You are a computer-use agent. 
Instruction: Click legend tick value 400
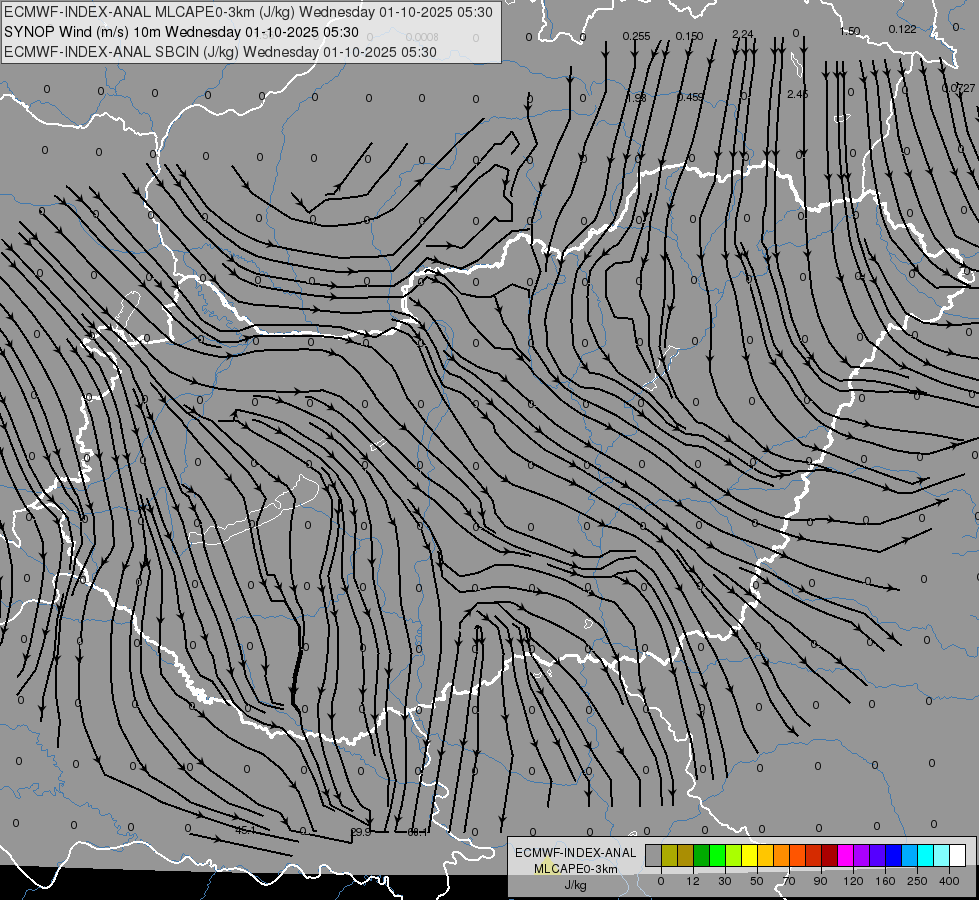click(x=949, y=881)
